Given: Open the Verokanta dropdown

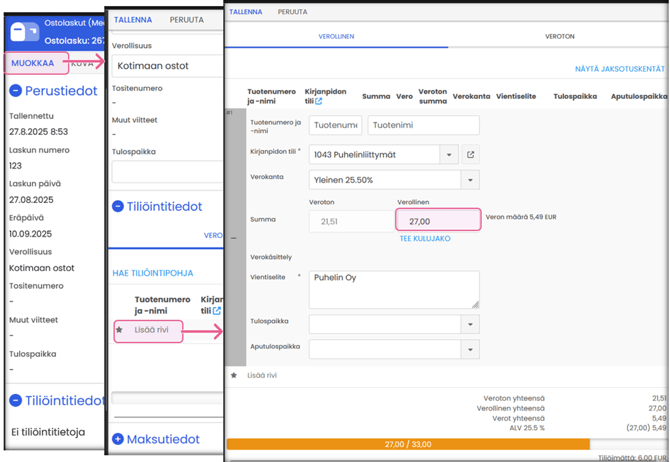Looking at the screenshot, I should 469,181.
